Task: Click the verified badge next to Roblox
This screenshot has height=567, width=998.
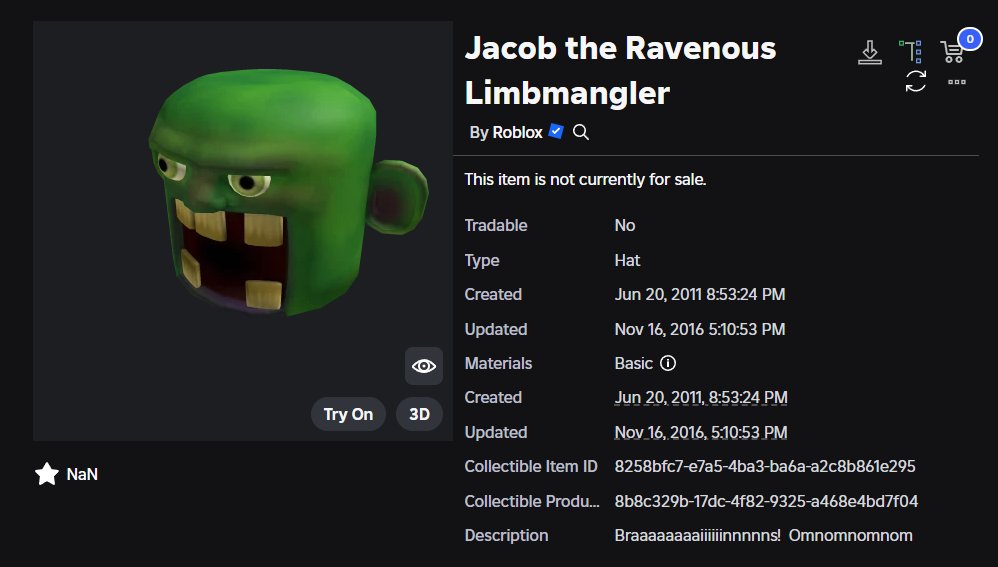Action: [x=556, y=131]
